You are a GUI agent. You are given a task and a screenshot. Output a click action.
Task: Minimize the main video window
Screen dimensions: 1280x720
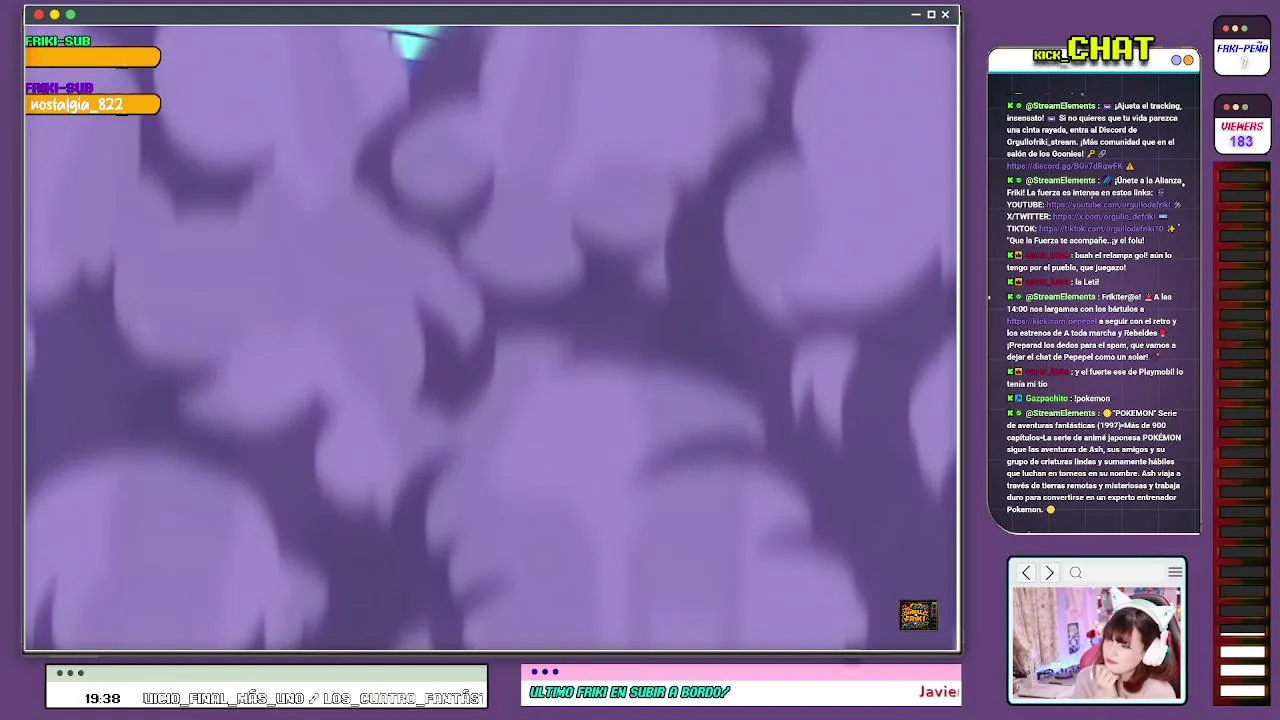916,14
